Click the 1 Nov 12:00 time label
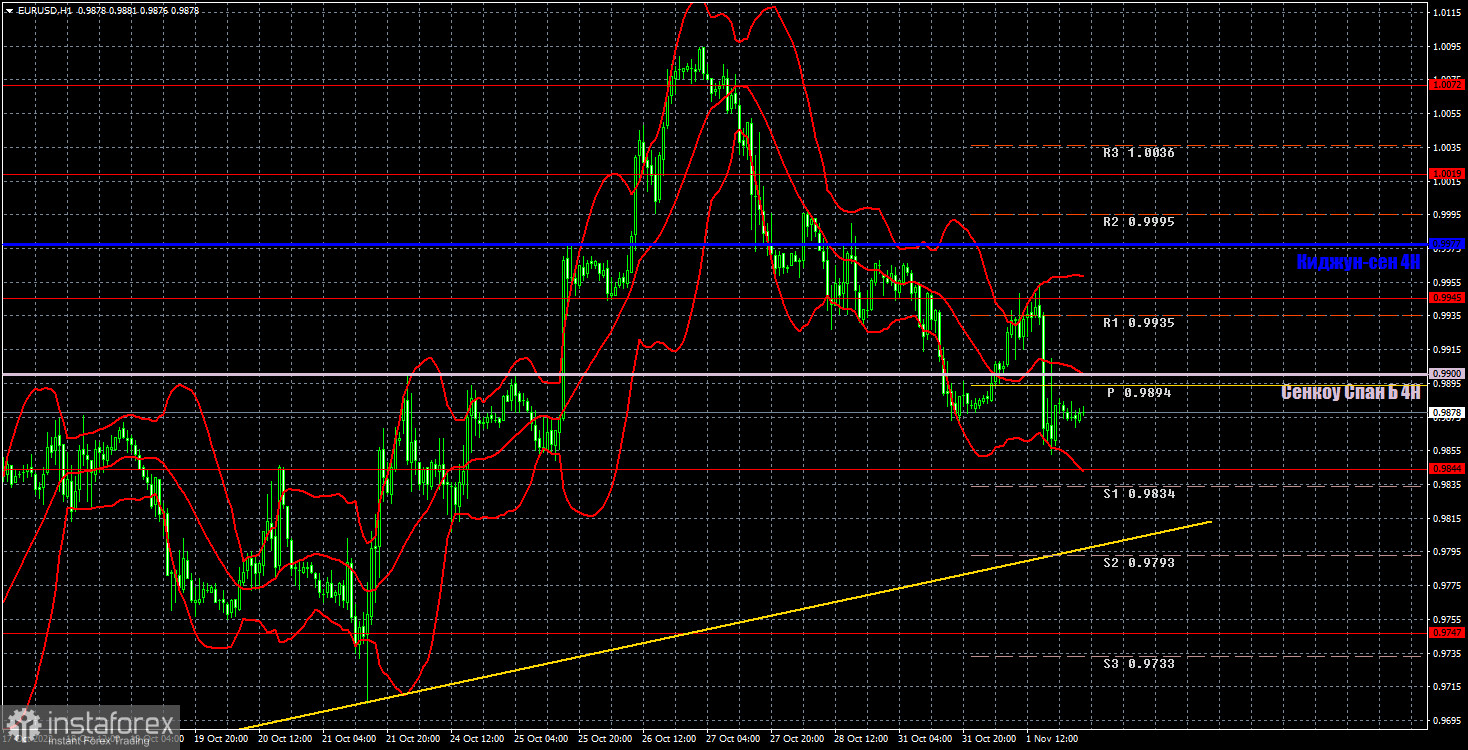Viewport: 1468px width, 750px height. point(1054,740)
